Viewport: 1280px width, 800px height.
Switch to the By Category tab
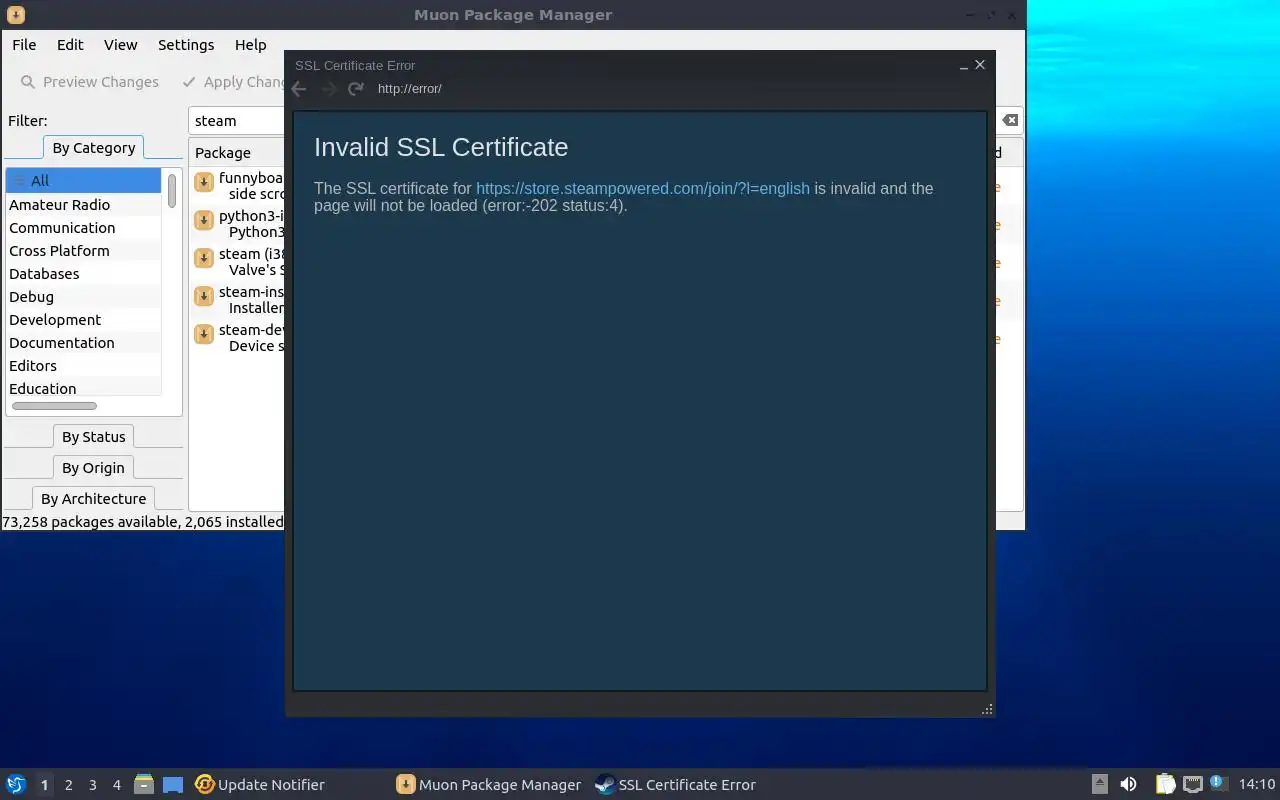[94, 148]
